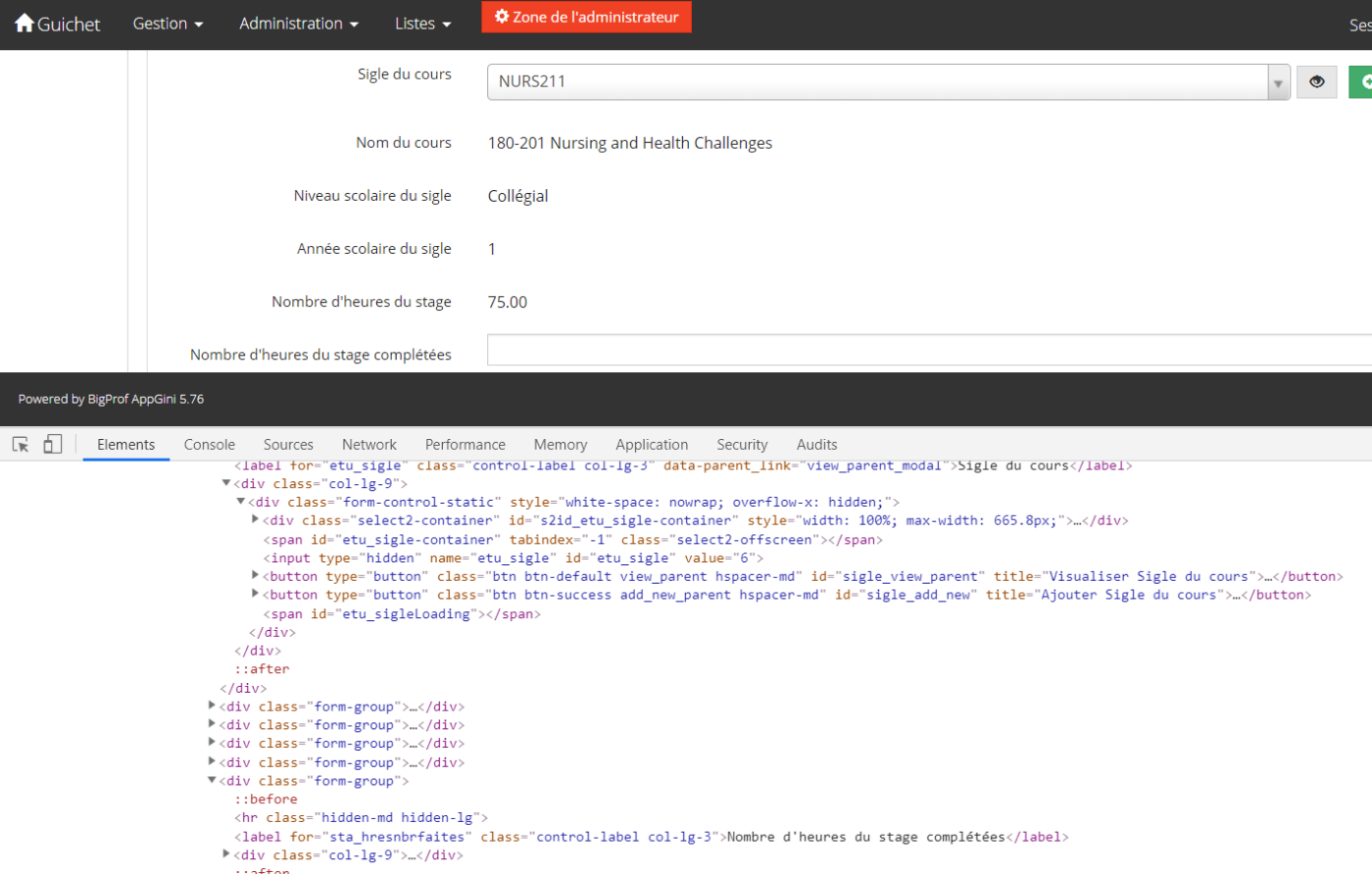The width and height of the screenshot is (1372, 874).
Task: Focus the Nombre d'heures du stage complétées field
Action: [929, 350]
